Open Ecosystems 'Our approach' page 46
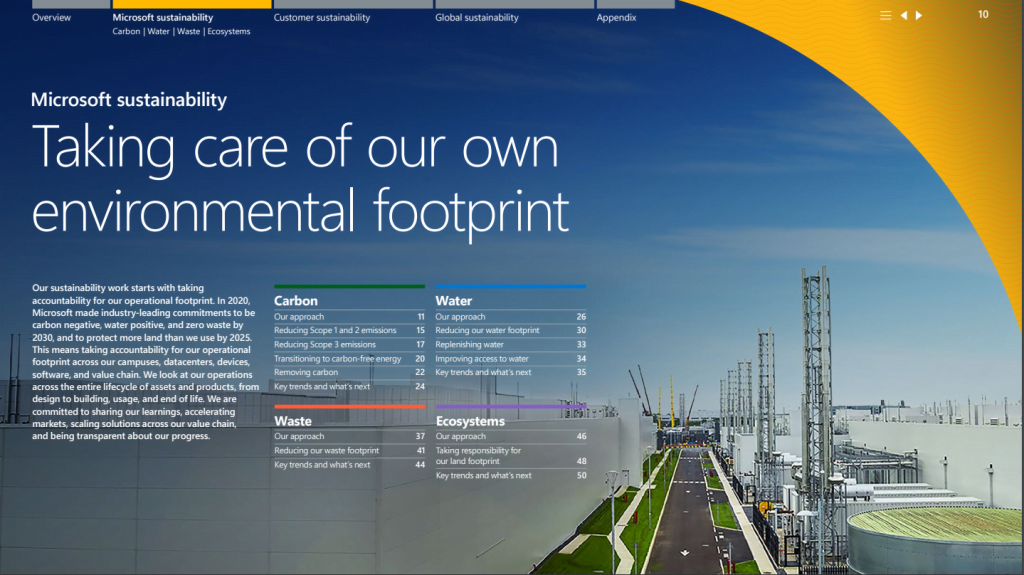1024x575 pixels. (x=511, y=436)
